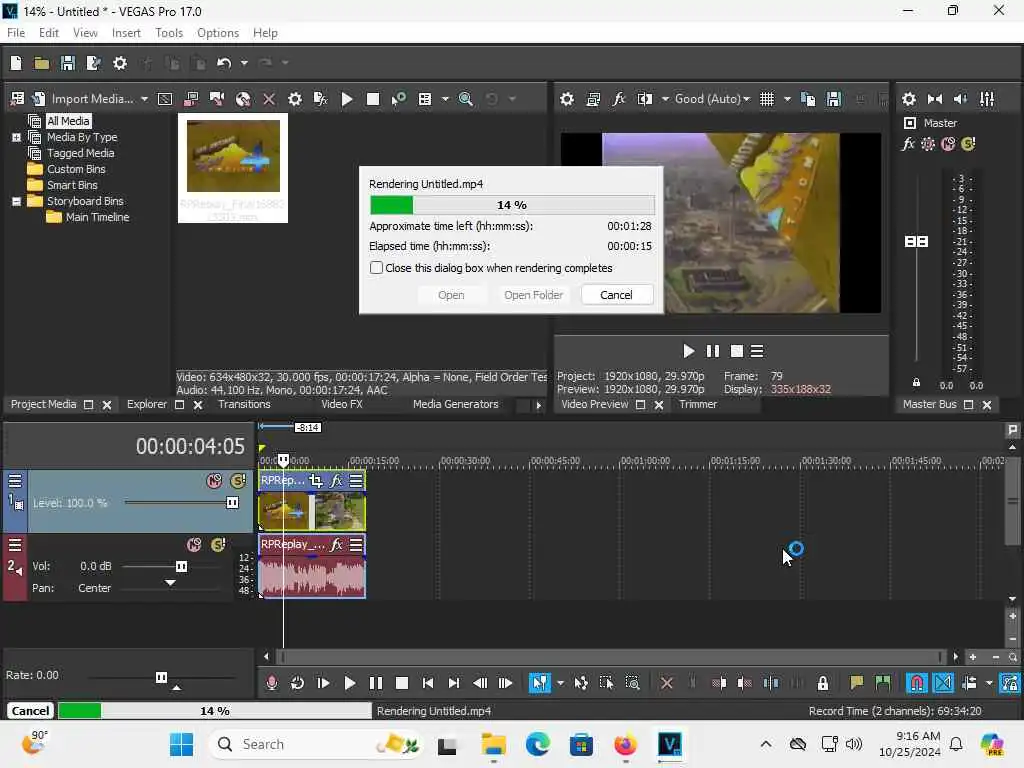Toggle split screen view in preview
The width and height of the screenshot is (1024, 768).
pos(645,99)
